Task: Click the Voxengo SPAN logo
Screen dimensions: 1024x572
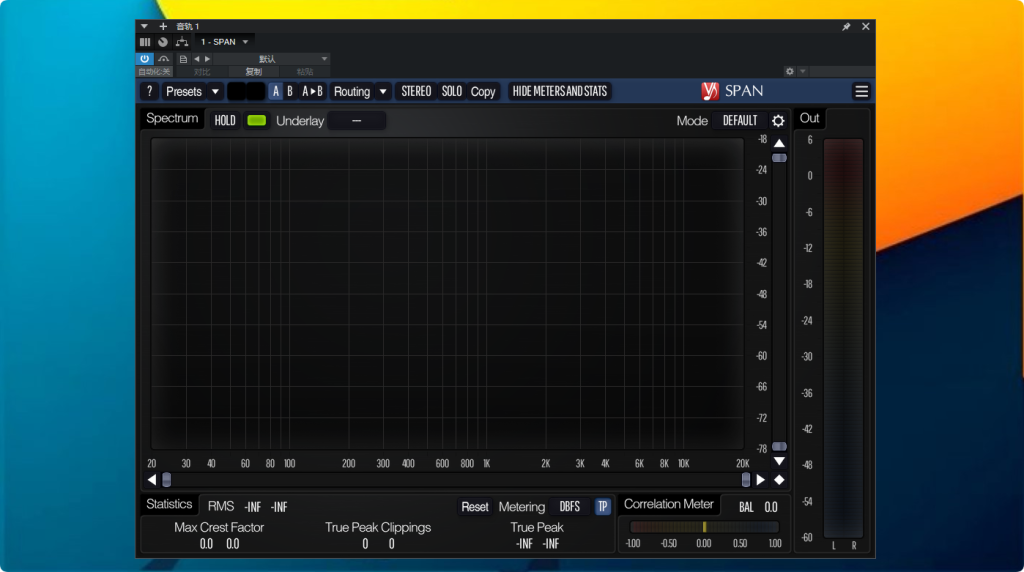Action: (x=731, y=91)
